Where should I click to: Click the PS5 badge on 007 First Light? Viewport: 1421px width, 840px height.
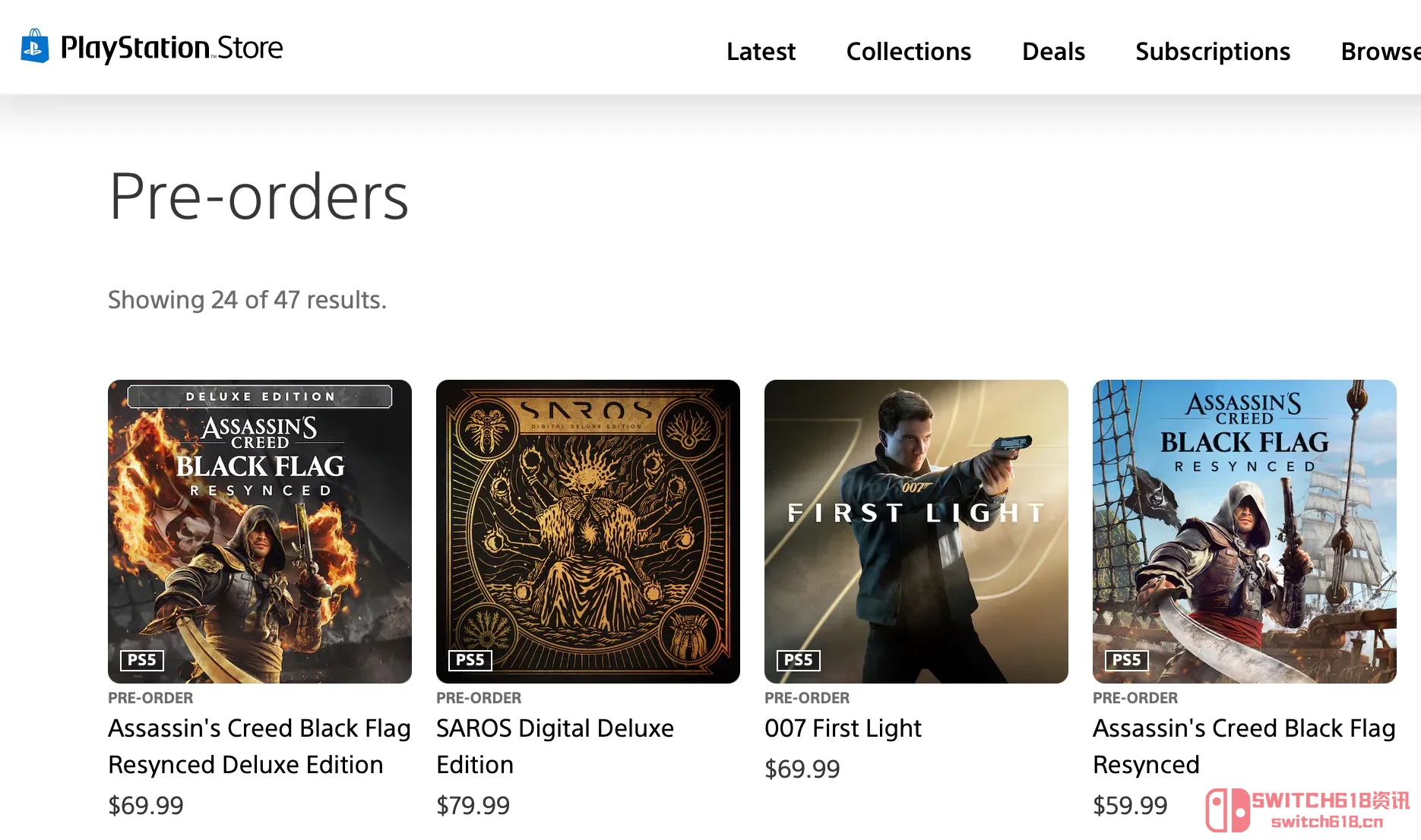coord(798,660)
